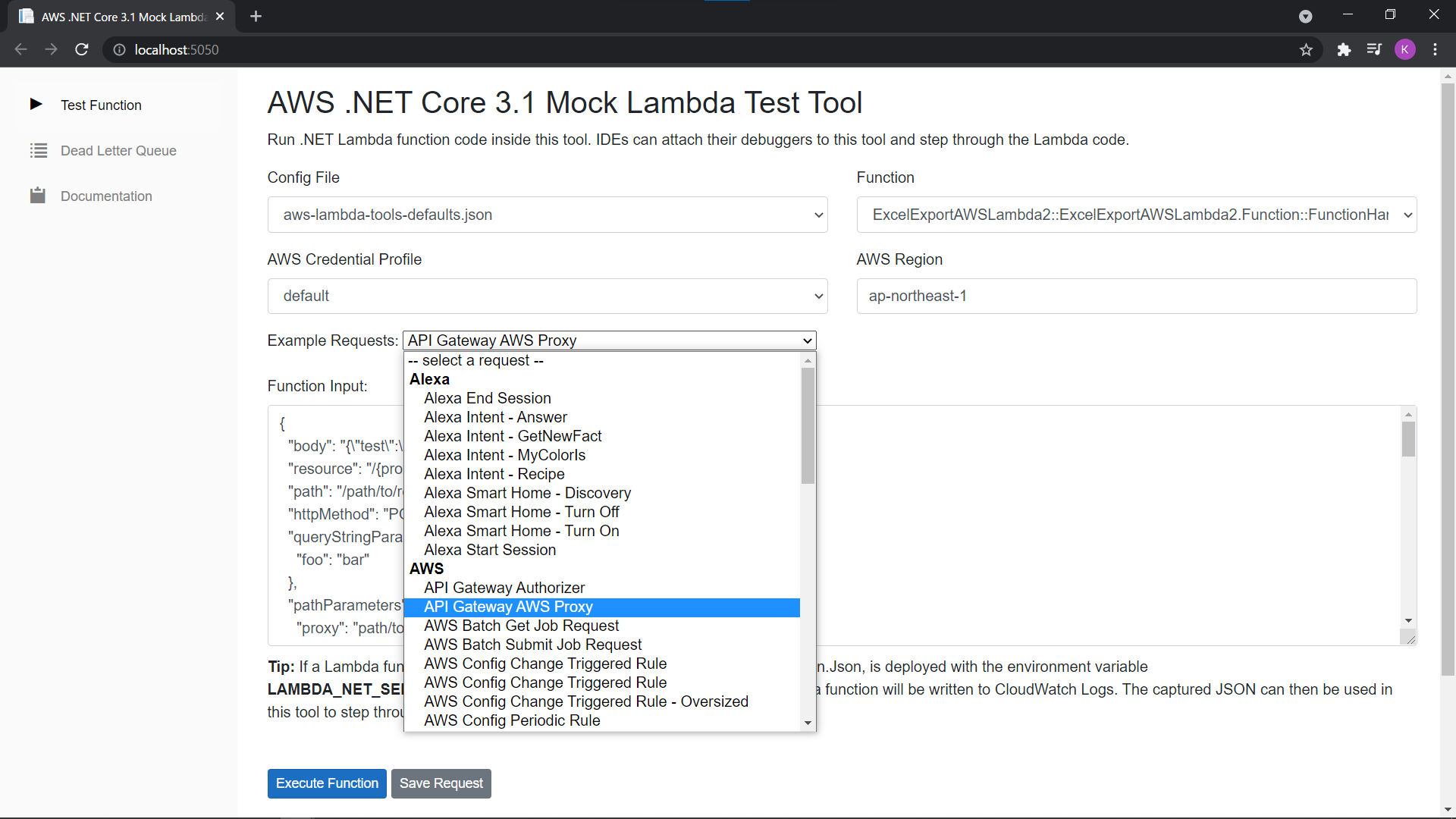Screen dimensions: 1456x819
Task: Choose '-- select a request --' option
Action: pos(602,360)
